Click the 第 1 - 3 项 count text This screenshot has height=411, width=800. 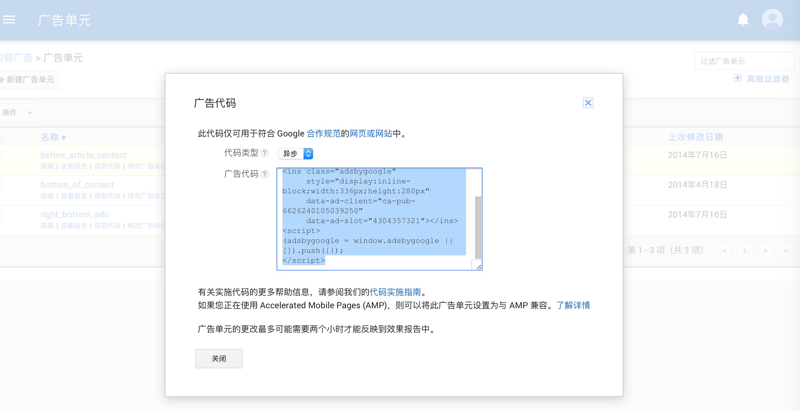[665, 250]
